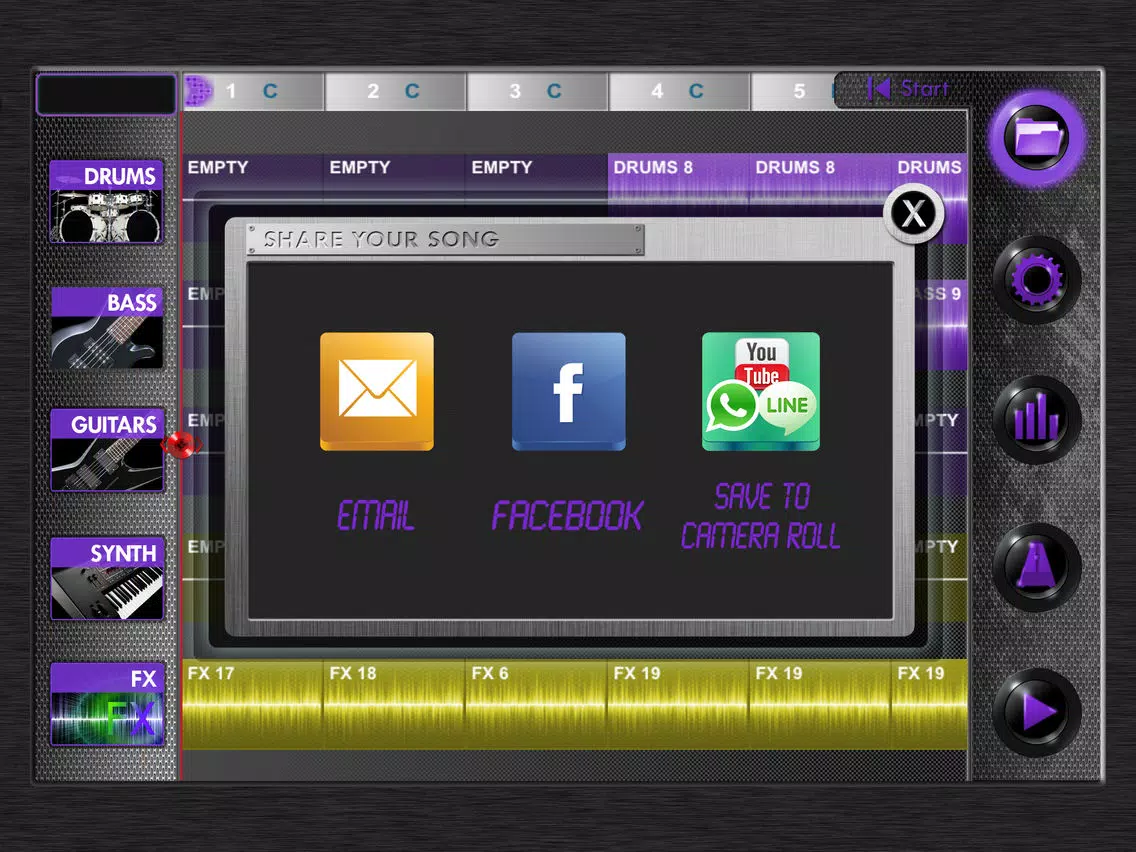1136x852 pixels.
Task: Select the FX 6 loop cell
Action: point(536,704)
